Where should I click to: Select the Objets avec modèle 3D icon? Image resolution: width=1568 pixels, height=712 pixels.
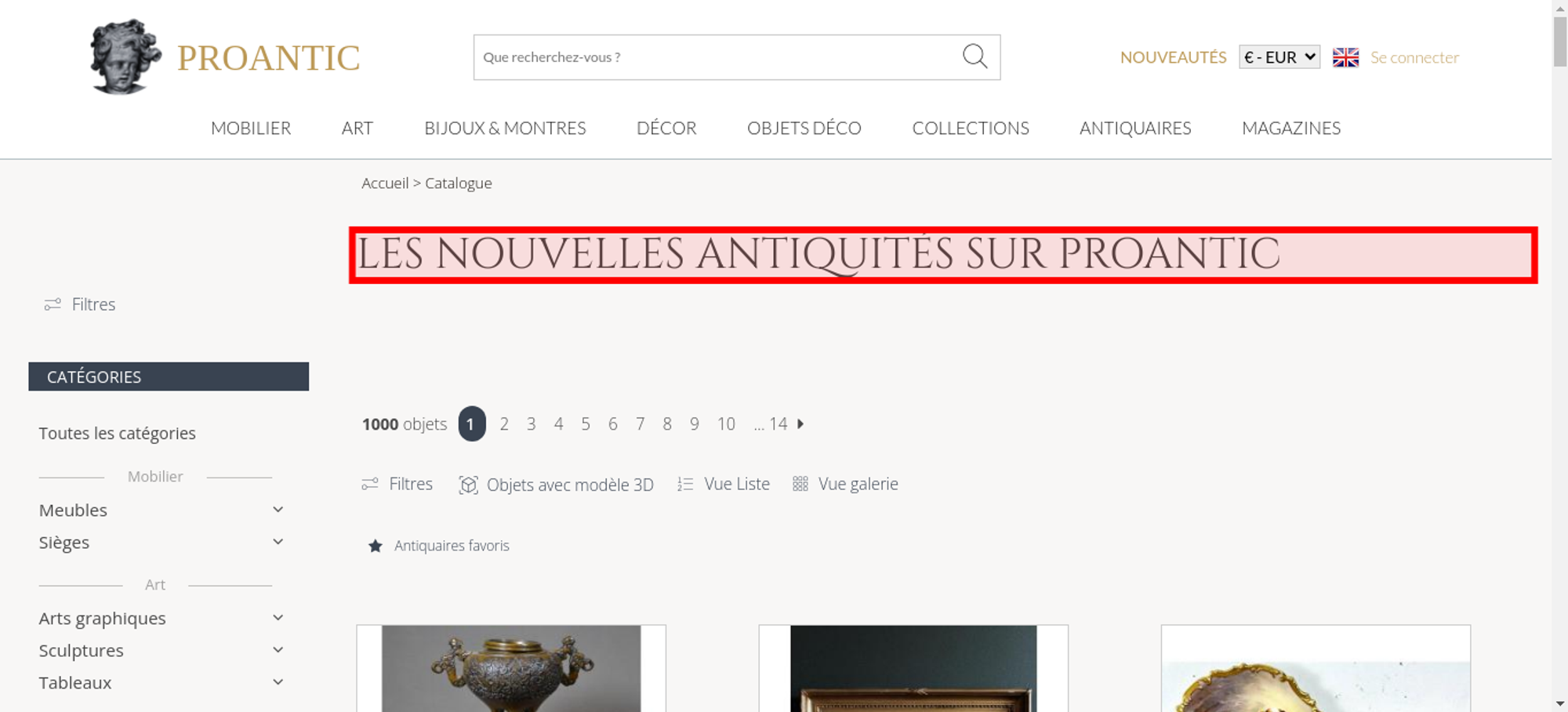[x=468, y=485]
